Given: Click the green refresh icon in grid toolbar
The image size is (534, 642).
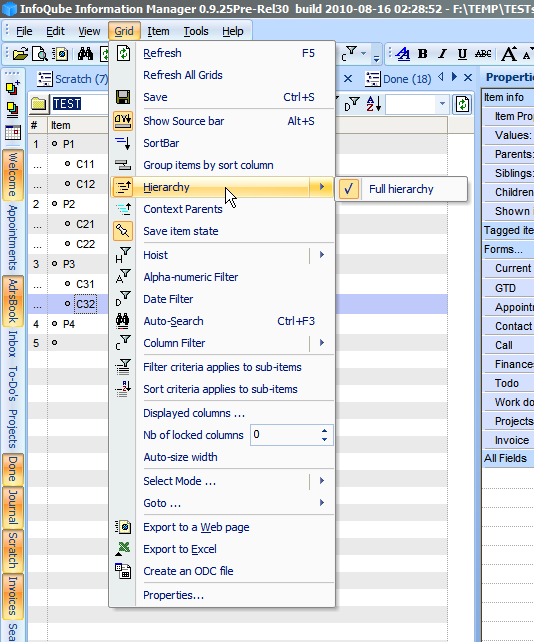Looking at the screenshot, I should point(462,104).
